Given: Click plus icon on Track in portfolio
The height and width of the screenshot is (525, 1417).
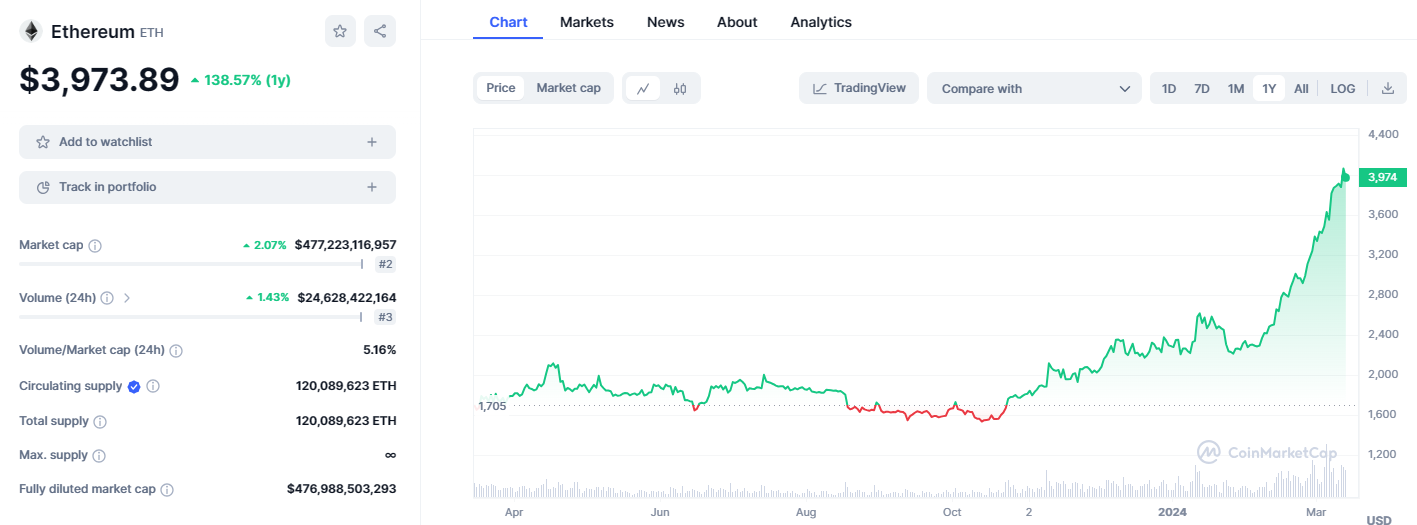Looking at the screenshot, I should tap(372, 187).
